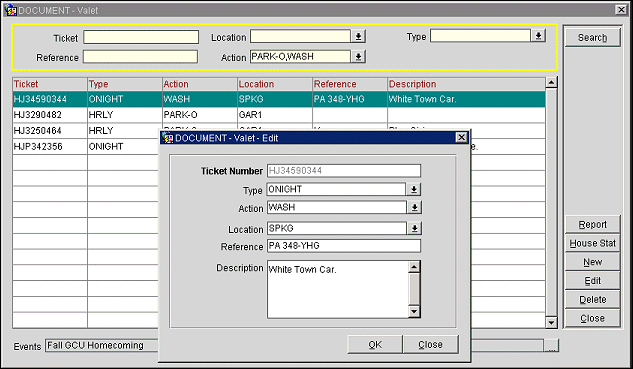Click the Ticket column header
The height and width of the screenshot is (369, 633).
[50, 84]
